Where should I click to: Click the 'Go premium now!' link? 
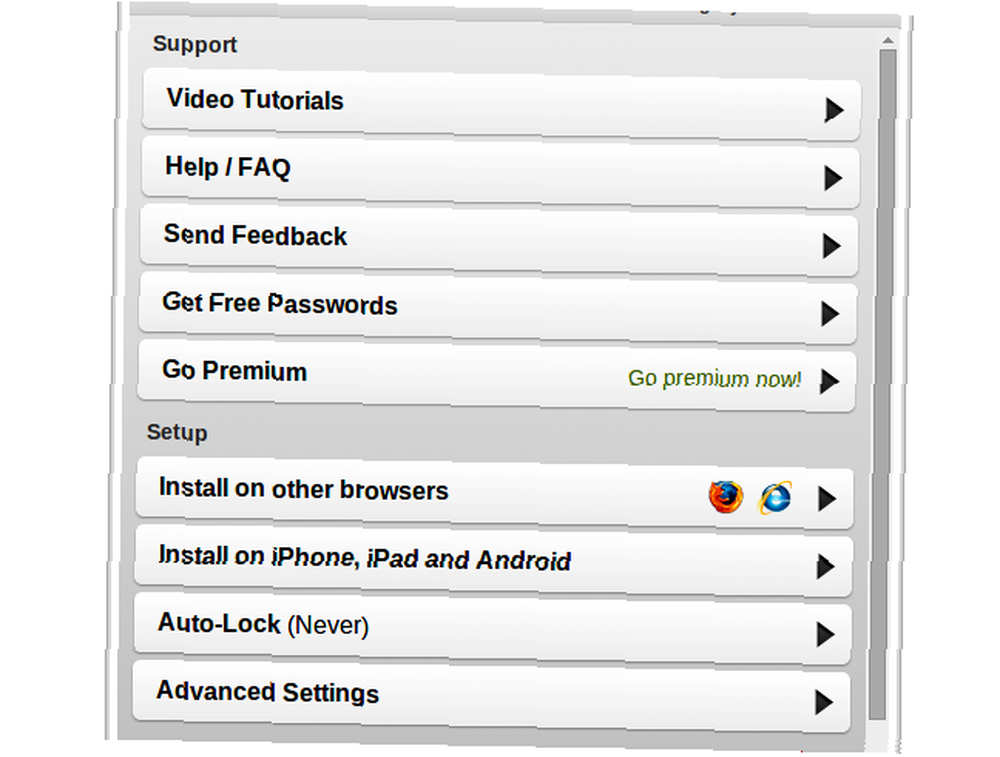tap(714, 379)
